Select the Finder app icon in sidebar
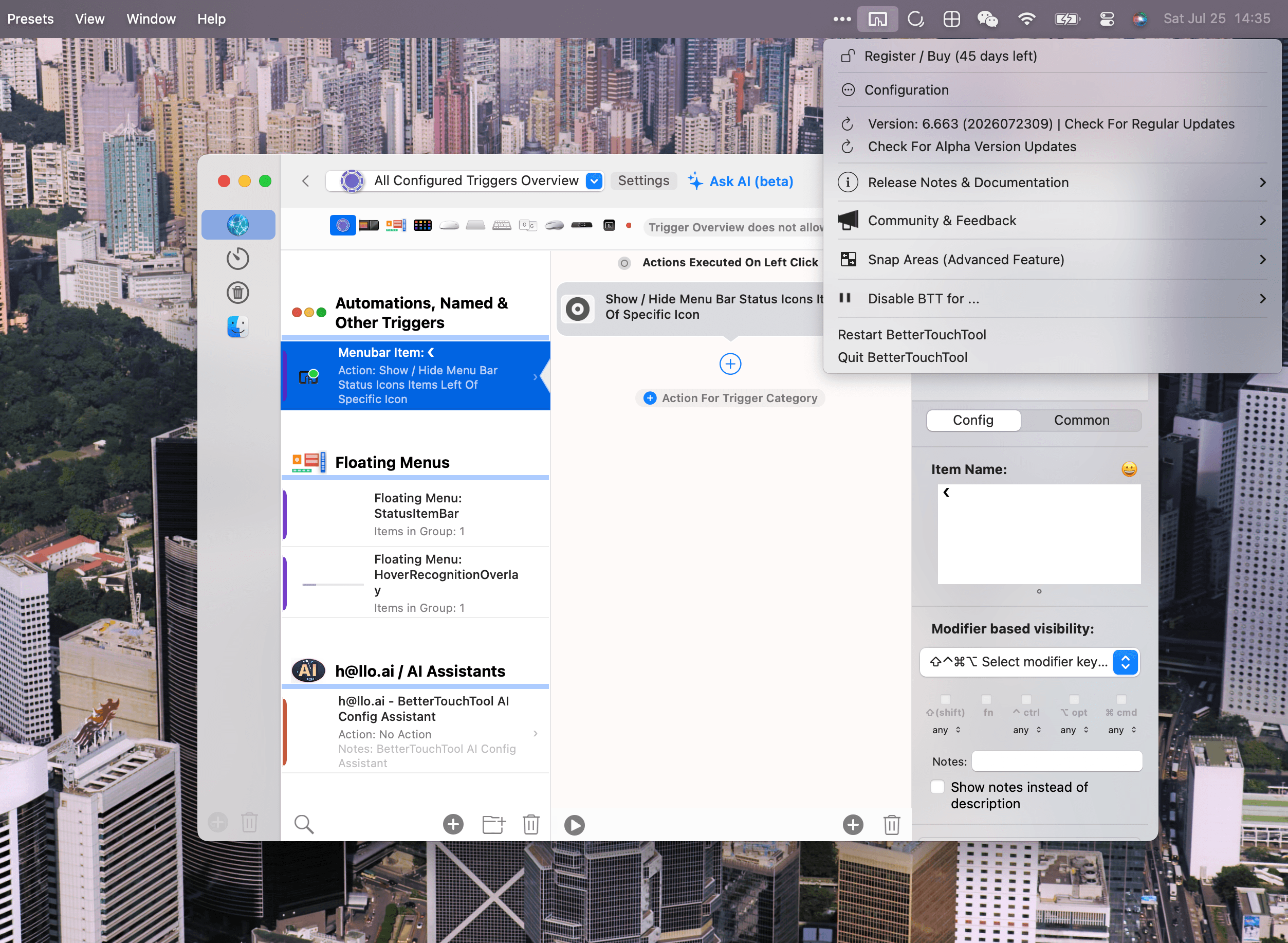 click(x=237, y=327)
